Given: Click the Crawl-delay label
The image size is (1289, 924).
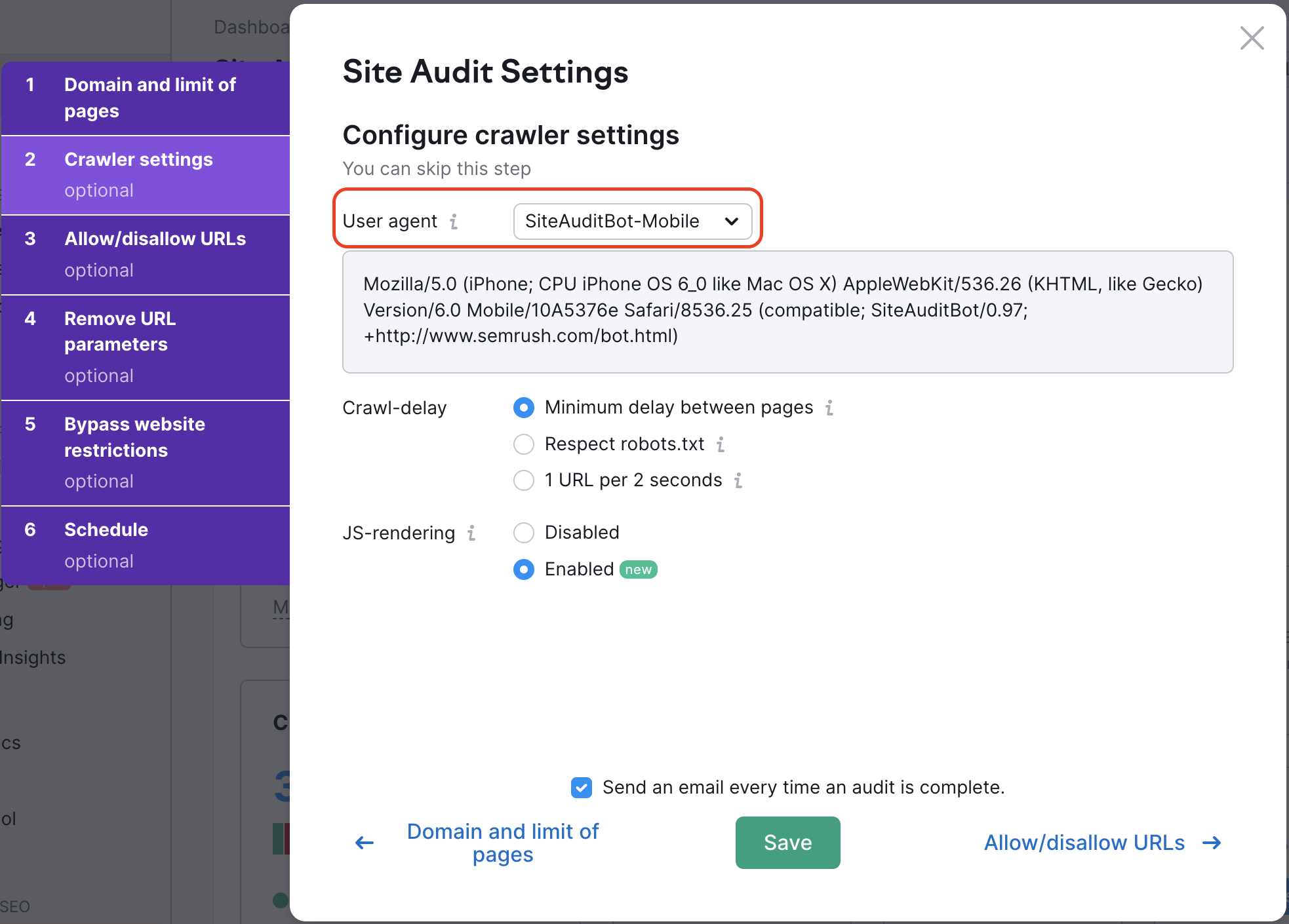Looking at the screenshot, I should [x=395, y=408].
